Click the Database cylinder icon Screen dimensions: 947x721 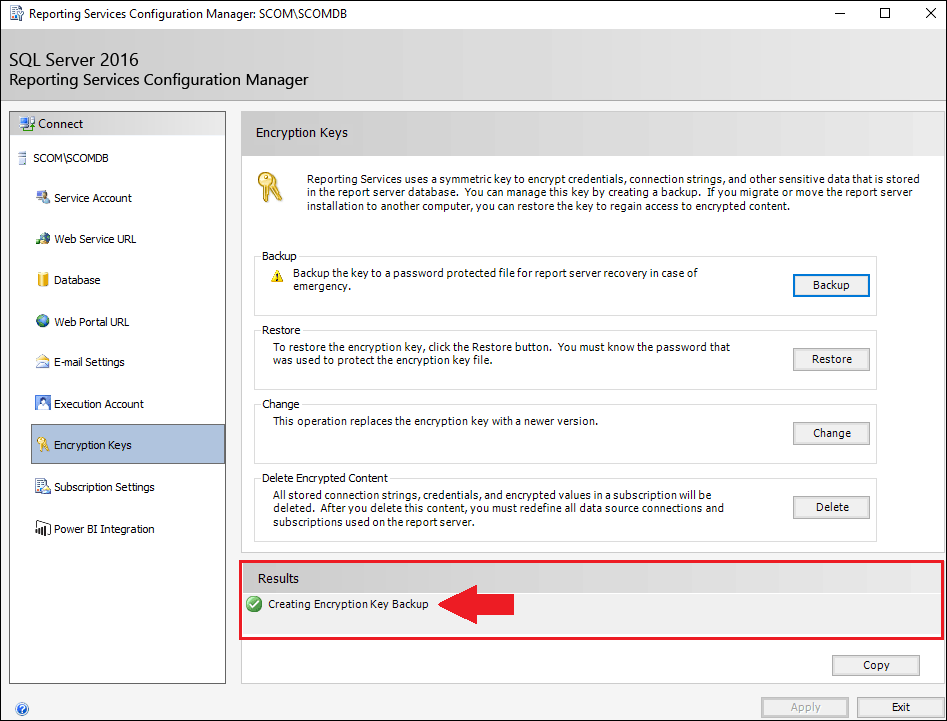[42, 280]
